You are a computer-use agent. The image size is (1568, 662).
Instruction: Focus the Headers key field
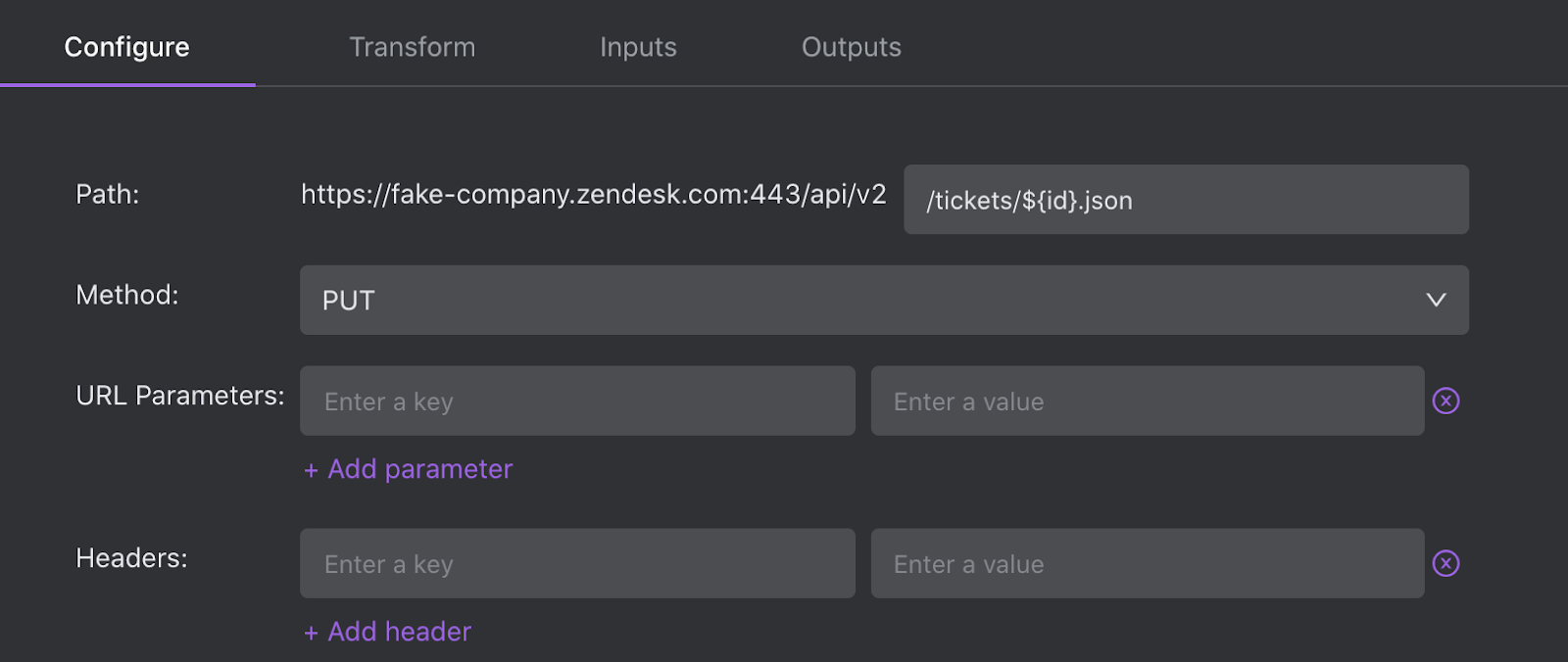pyautogui.click(x=577, y=563)
